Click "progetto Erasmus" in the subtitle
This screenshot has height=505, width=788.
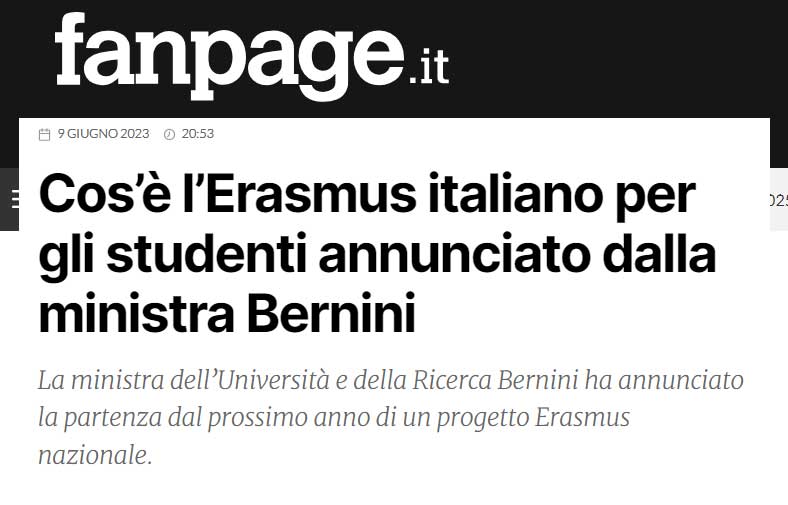click(533, 419)
